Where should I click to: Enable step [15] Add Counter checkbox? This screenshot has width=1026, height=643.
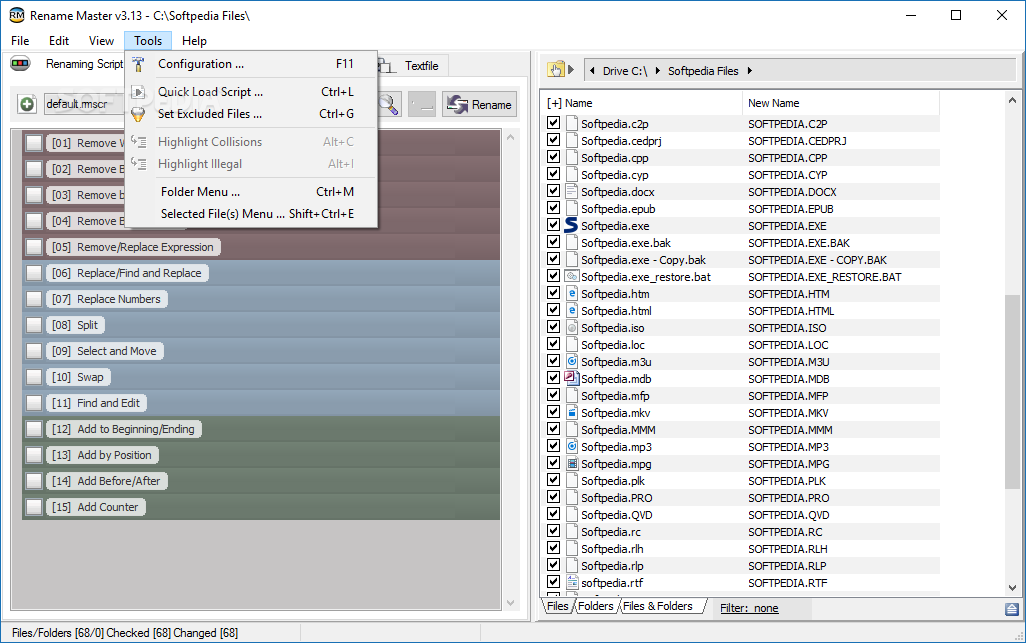click(34, 508)
